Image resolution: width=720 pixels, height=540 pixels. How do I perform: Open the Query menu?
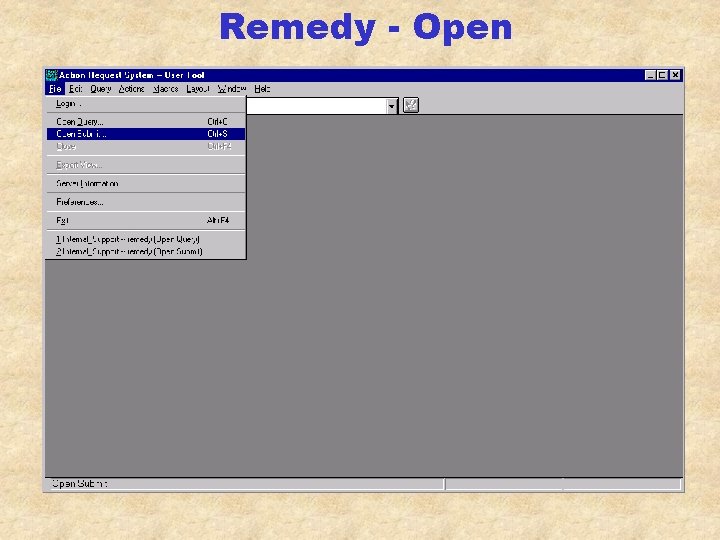click(x=101, y=89)
